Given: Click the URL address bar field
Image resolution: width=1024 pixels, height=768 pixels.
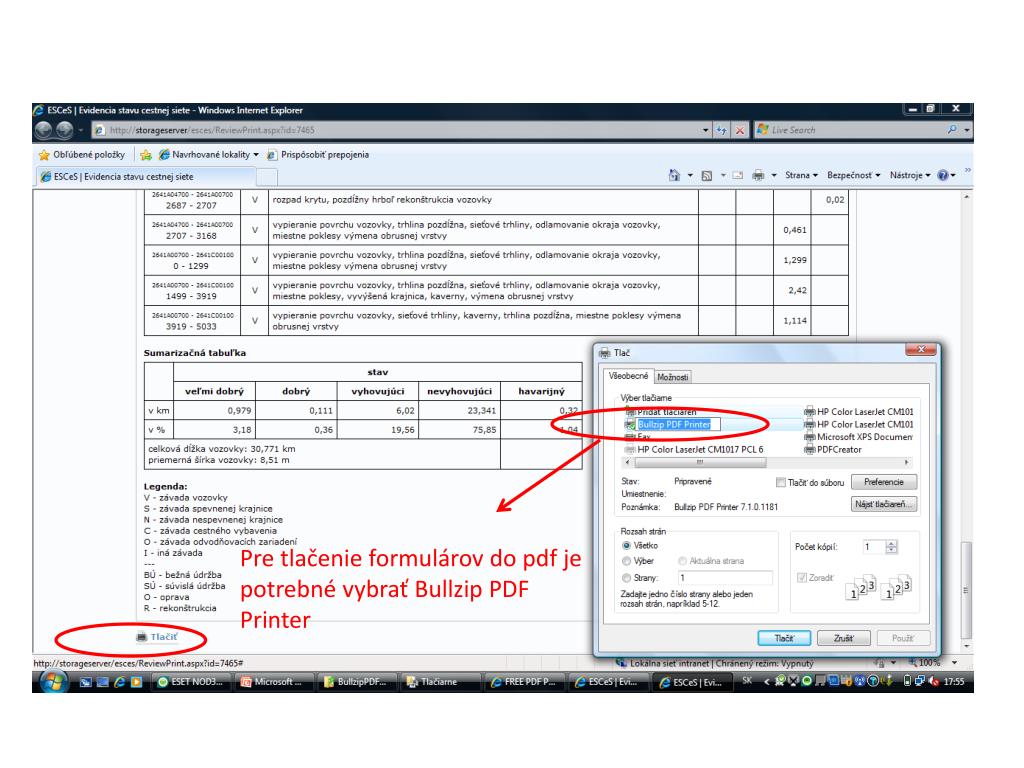Looking at the screenshot, I should (400, 130).
